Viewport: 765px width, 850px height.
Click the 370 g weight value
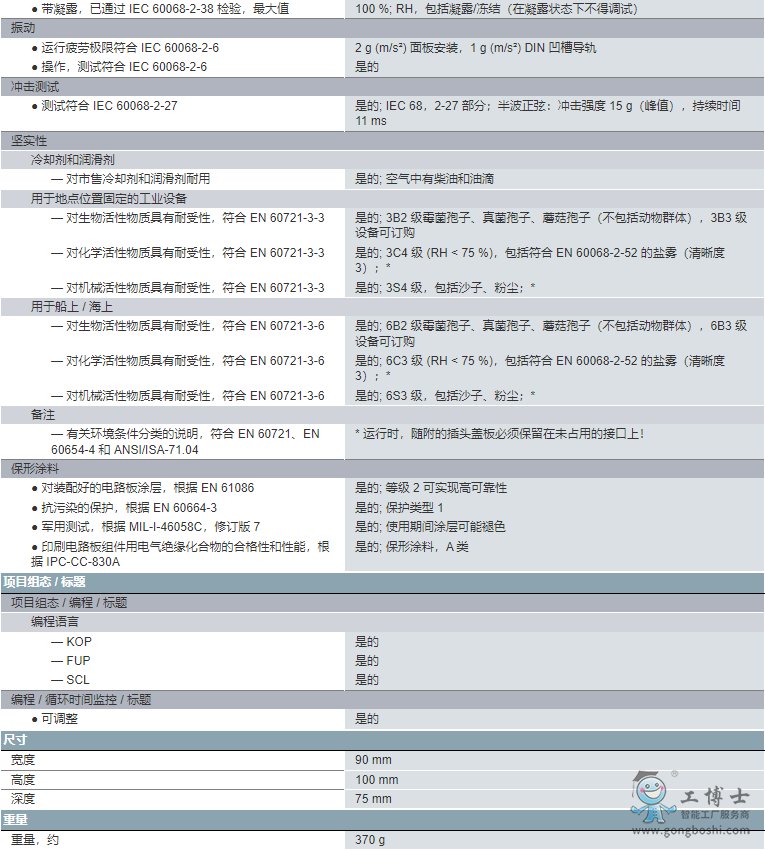[370, 840]
